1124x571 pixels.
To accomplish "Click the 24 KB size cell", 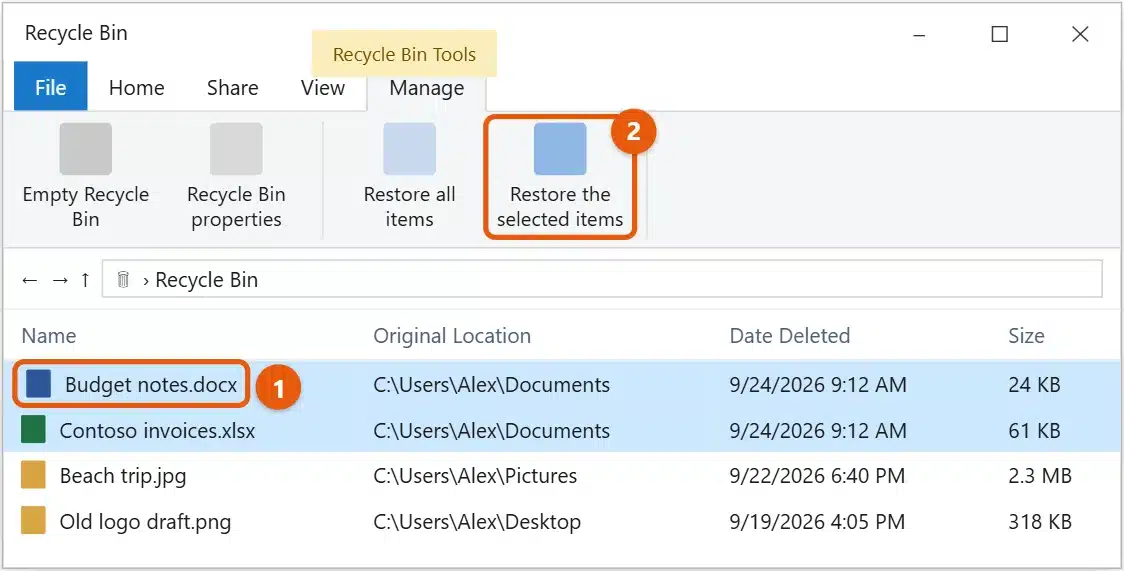I will pyautogui.click(x=1034, y=385).
